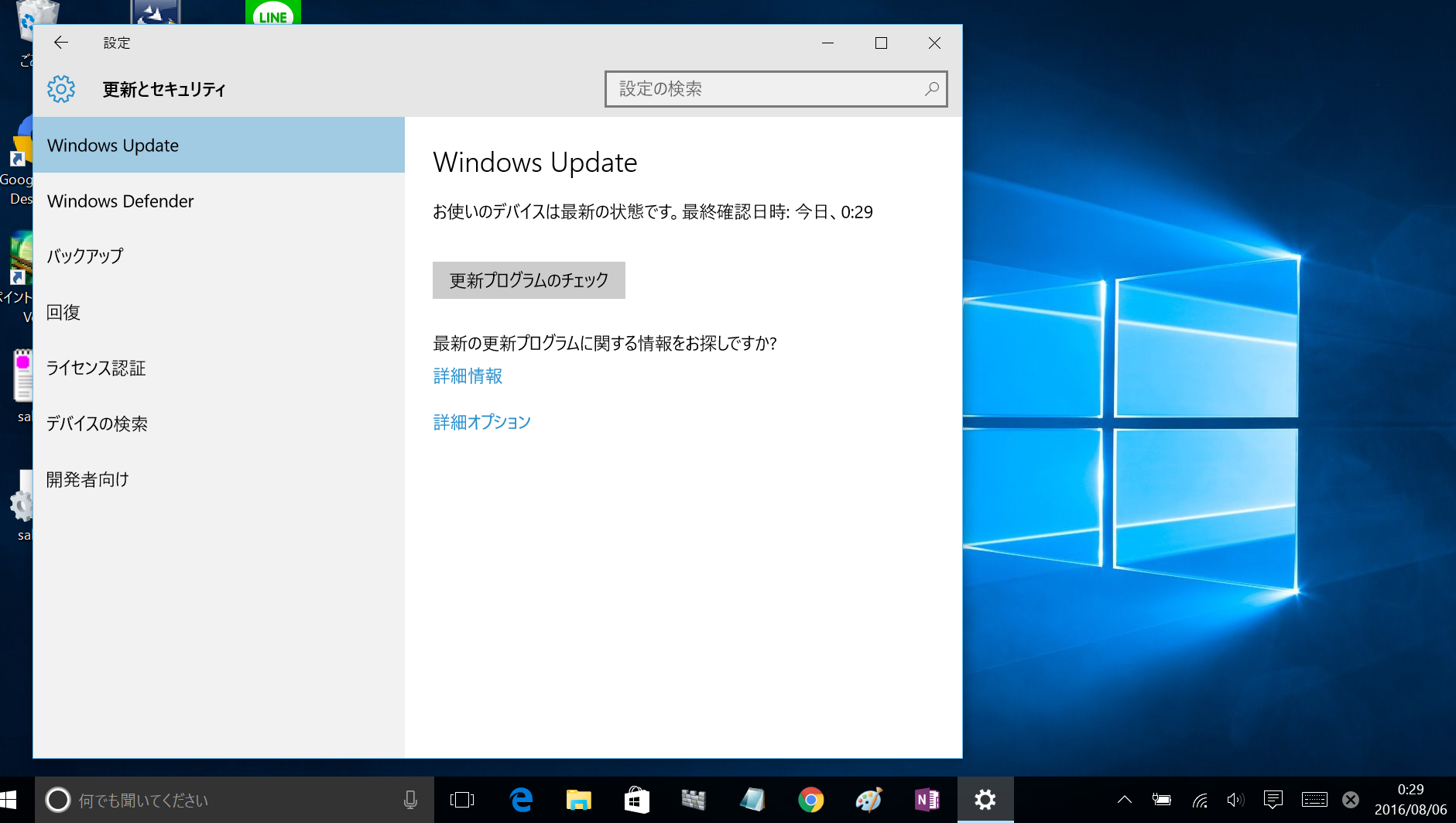Click the Settings gear taskbar icon

pyautogui.click(x=985, y=800)
